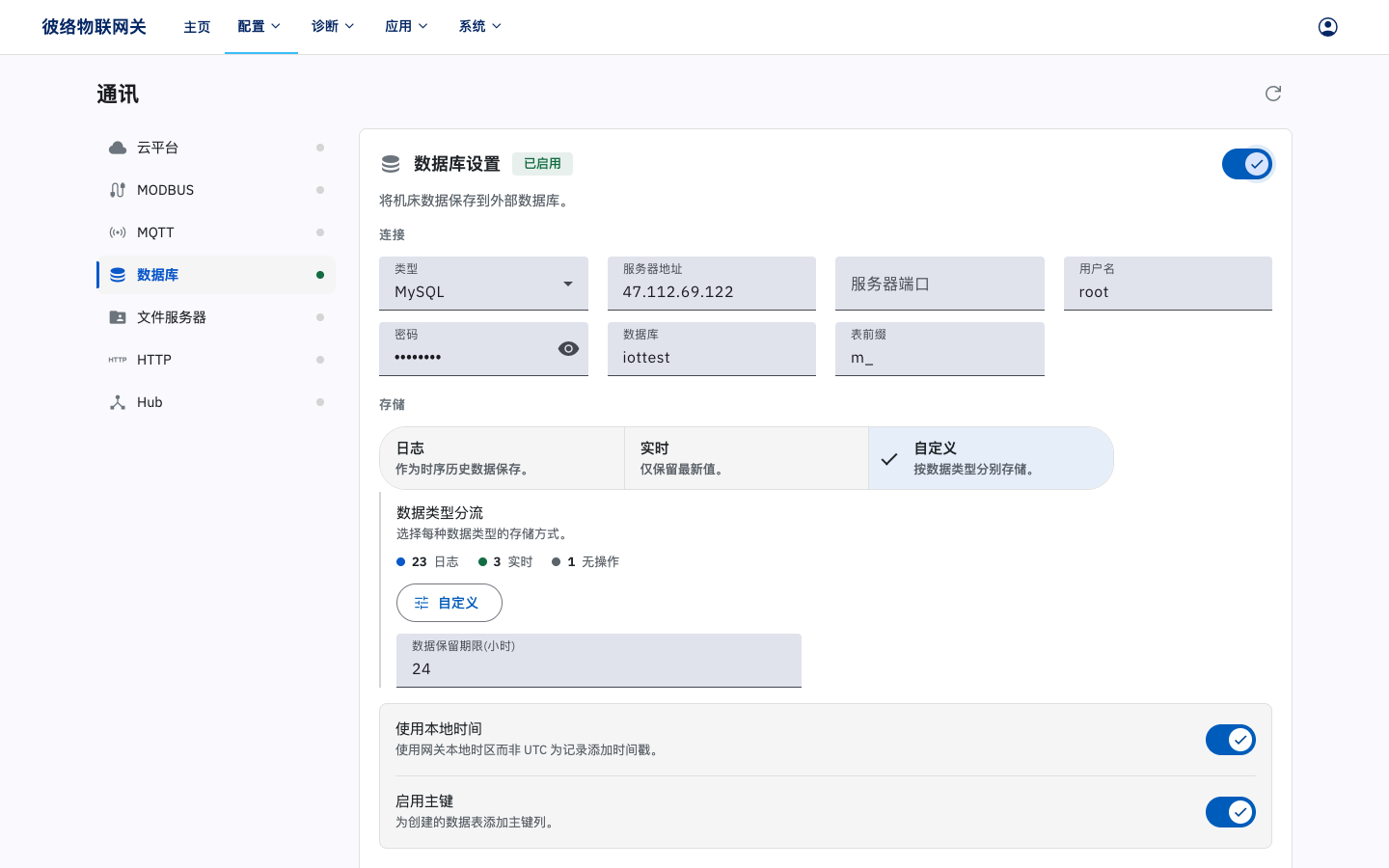Select the 日志 storage mode

click(x=502, y=458)
